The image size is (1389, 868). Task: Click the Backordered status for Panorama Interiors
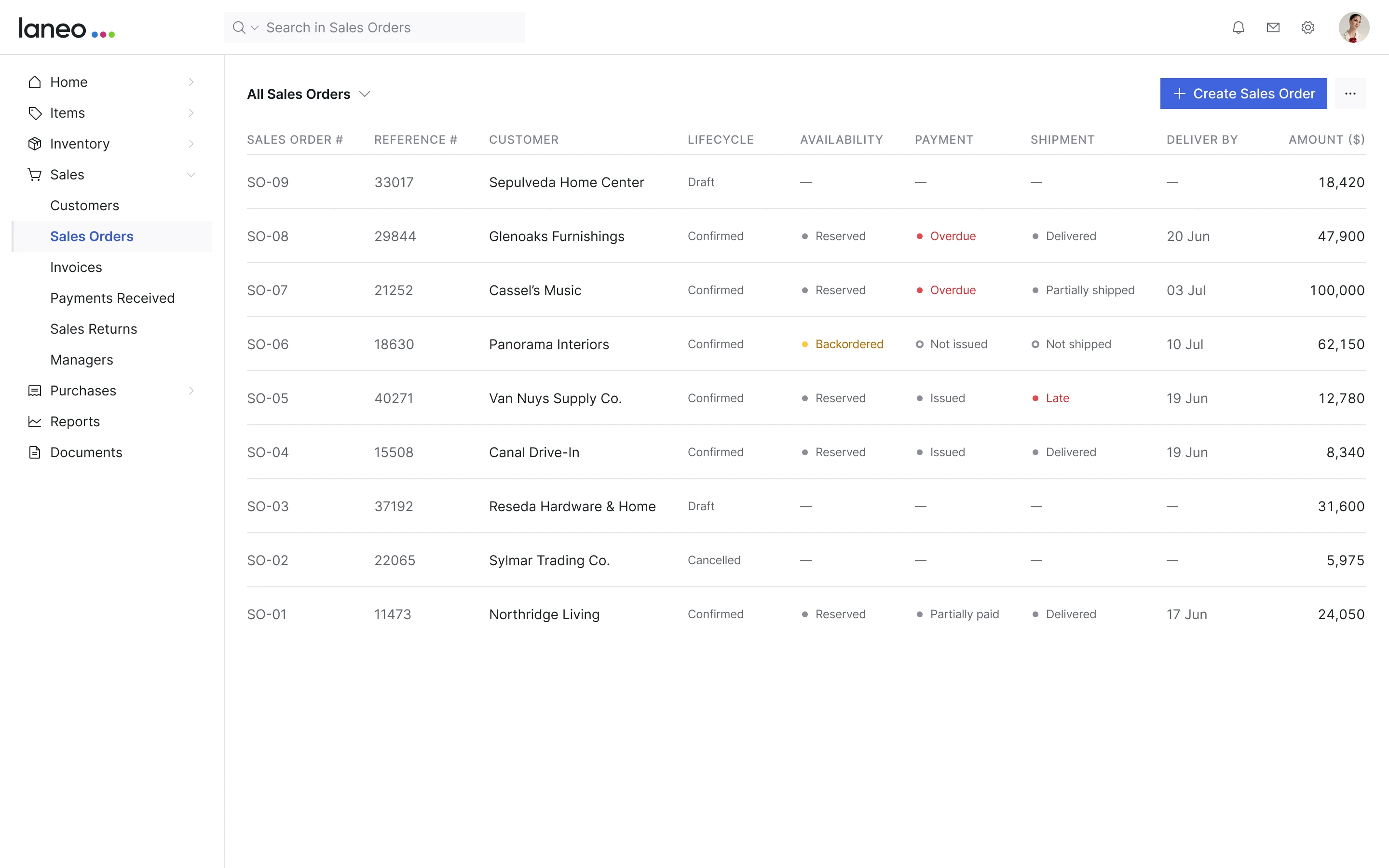(x=842, y=344)
